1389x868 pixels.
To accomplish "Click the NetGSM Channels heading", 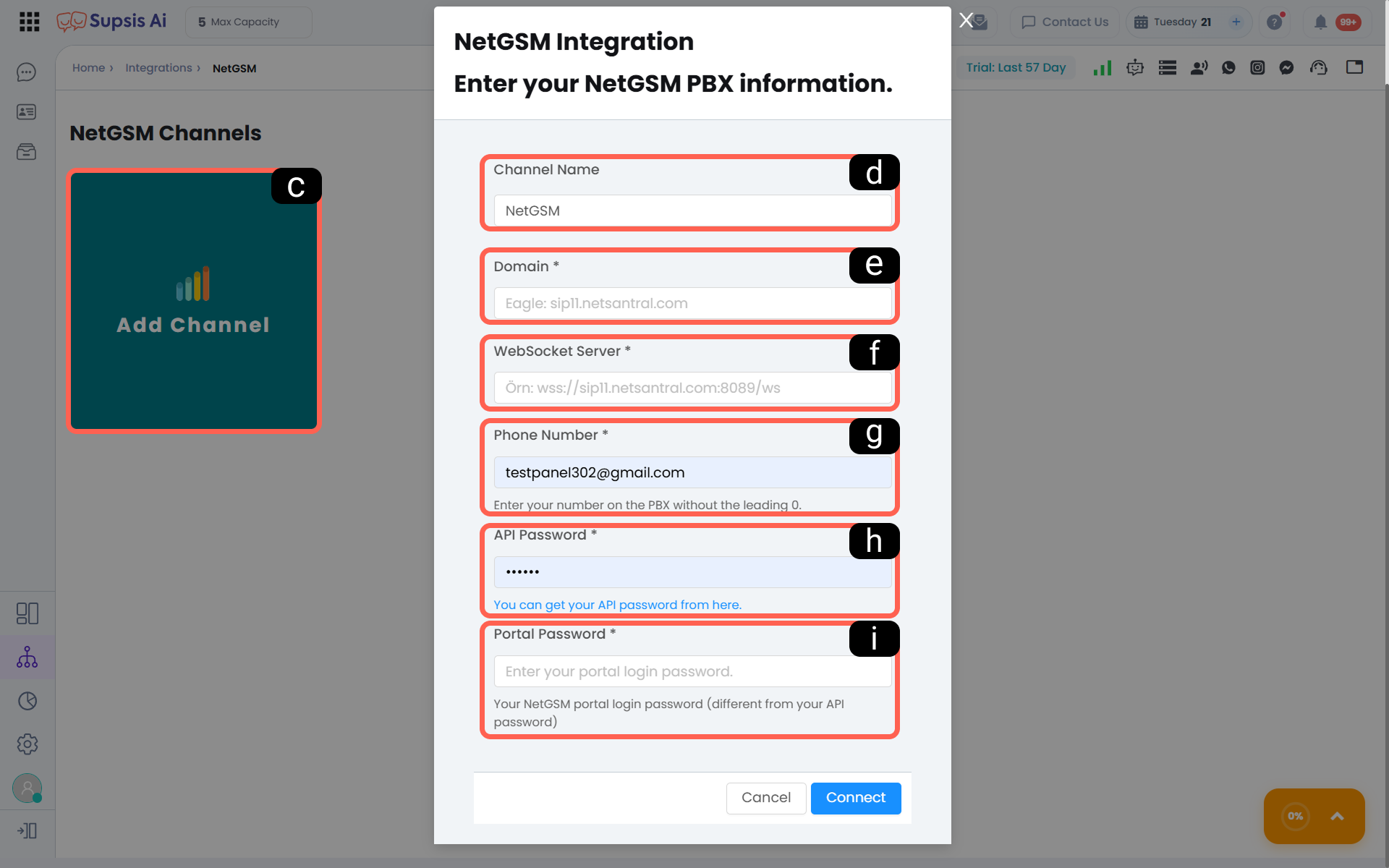I will click(x=166, y=133).
